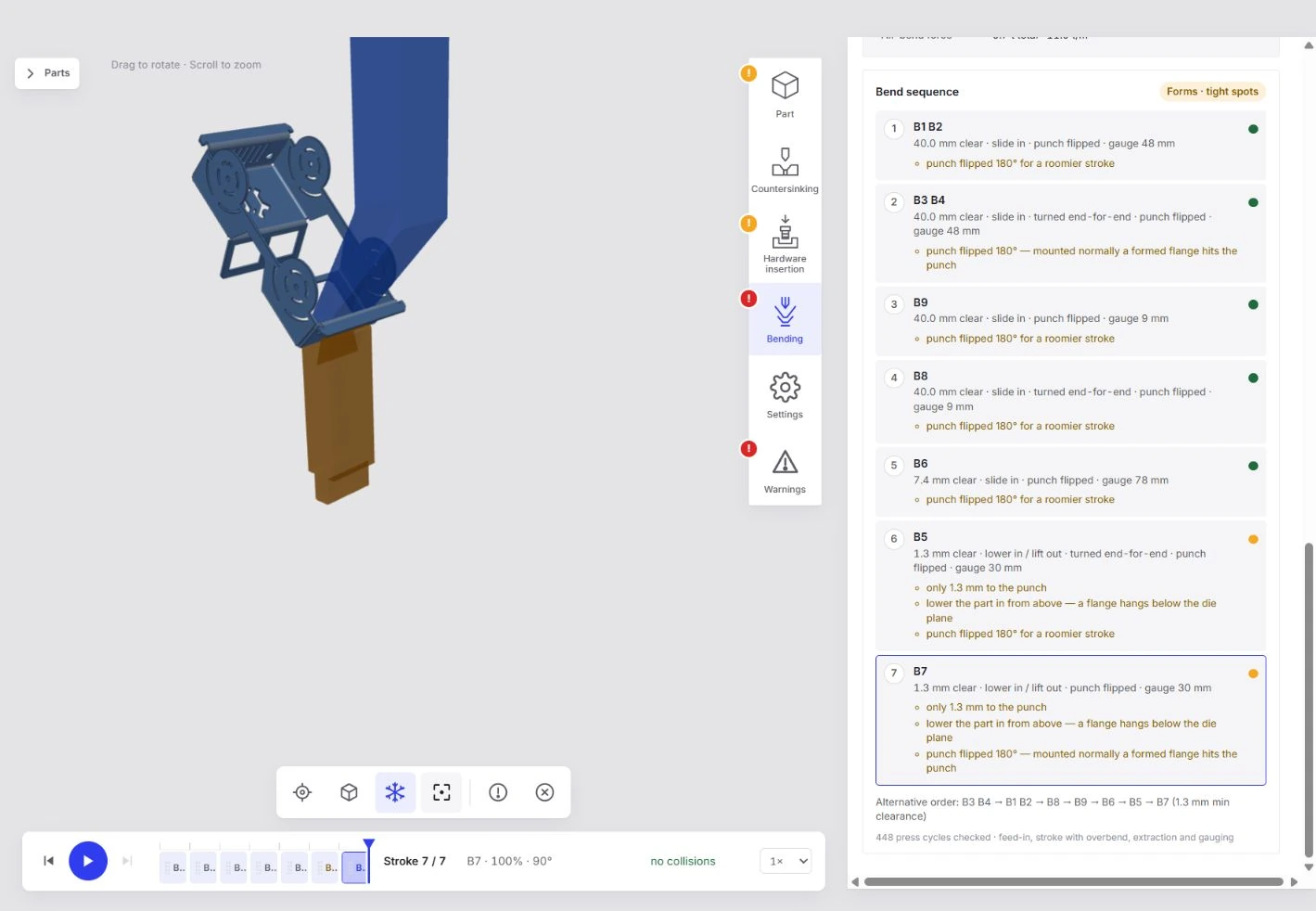Switch to the Countersinking tab
1316x911 pixels.
[x=785, y=170]
